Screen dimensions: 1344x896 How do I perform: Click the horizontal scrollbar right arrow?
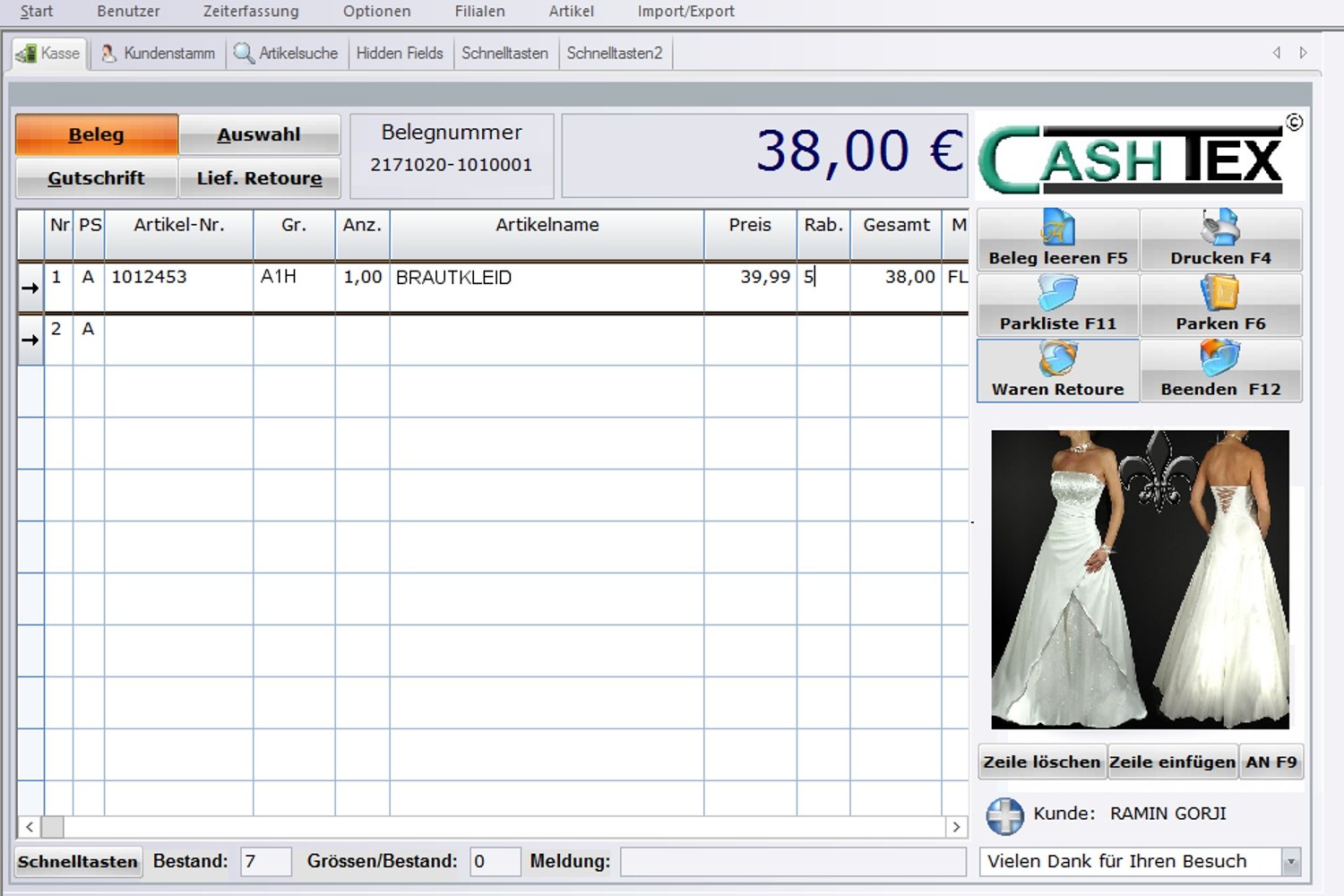point(956,827)
